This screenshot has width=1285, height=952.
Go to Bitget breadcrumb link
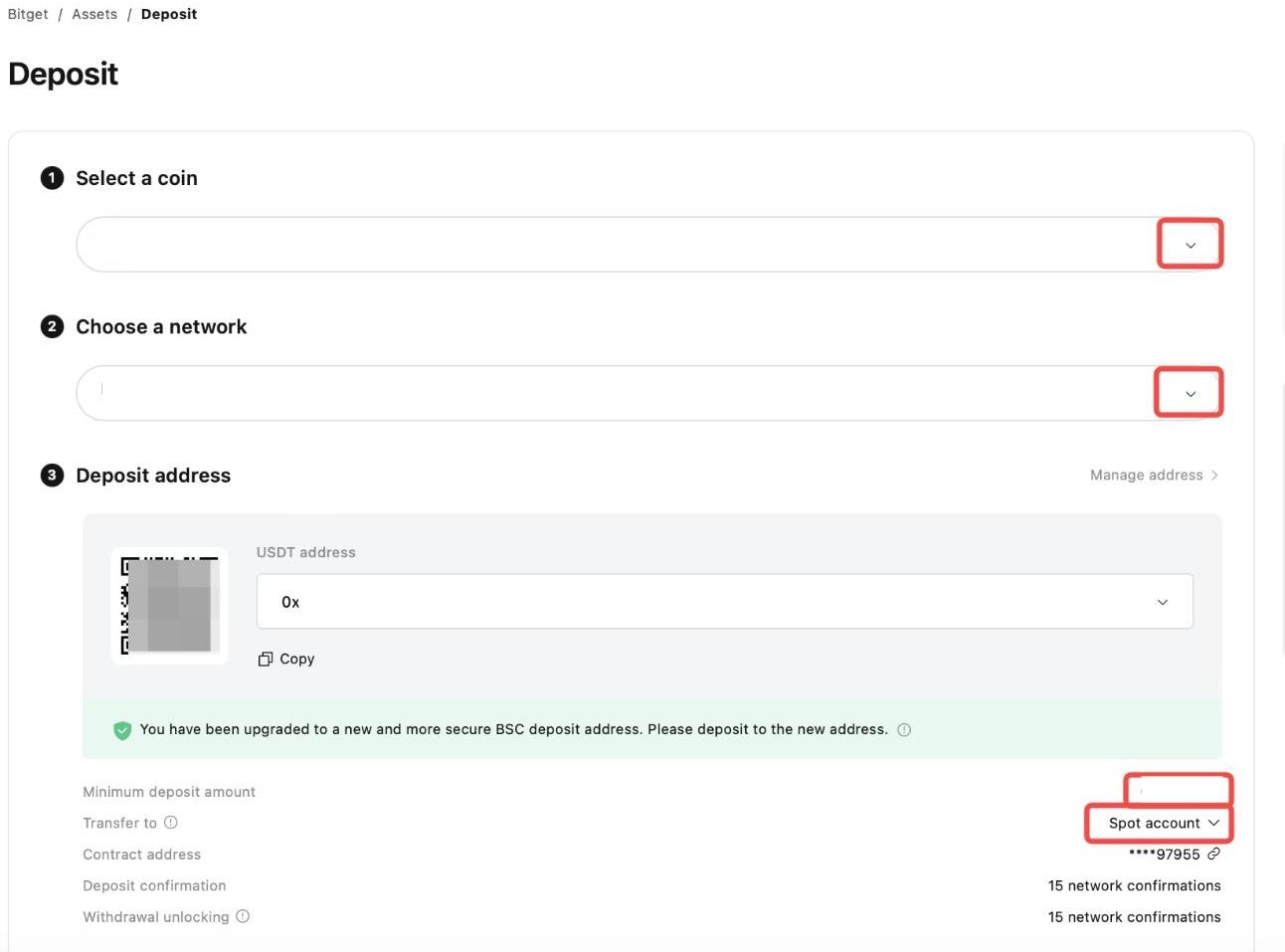[28, 14]
